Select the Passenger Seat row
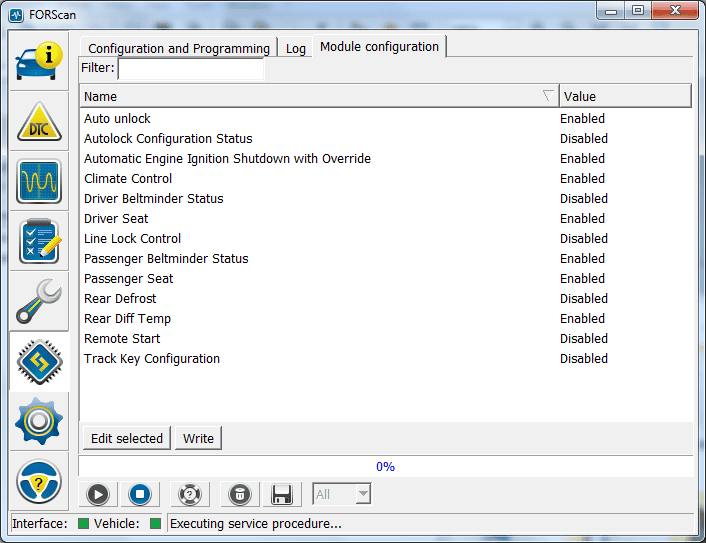The height and width of the screenshot is (543, 706). click(x=386, y=279)
